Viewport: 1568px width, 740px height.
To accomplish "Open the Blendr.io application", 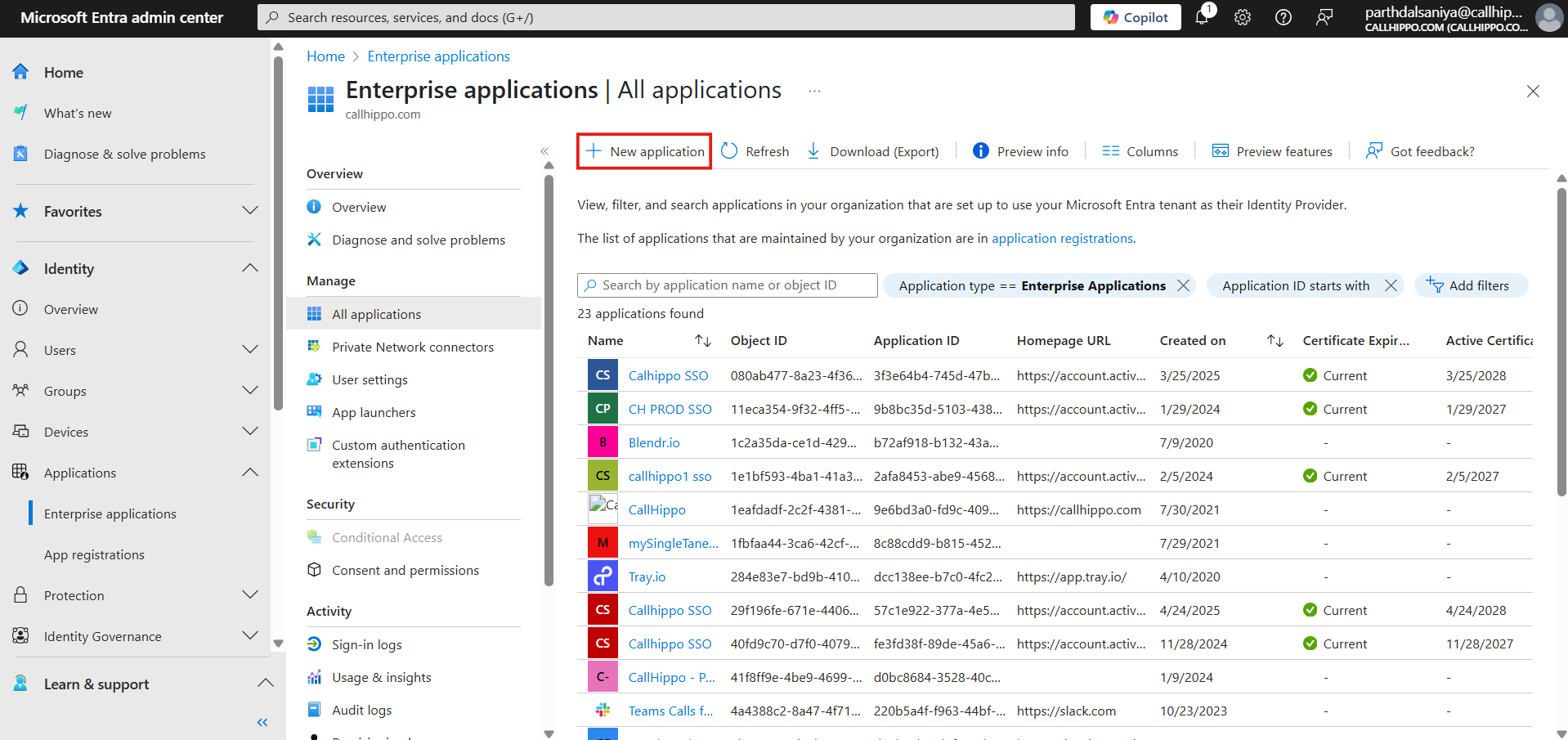I will click(654, 442).
